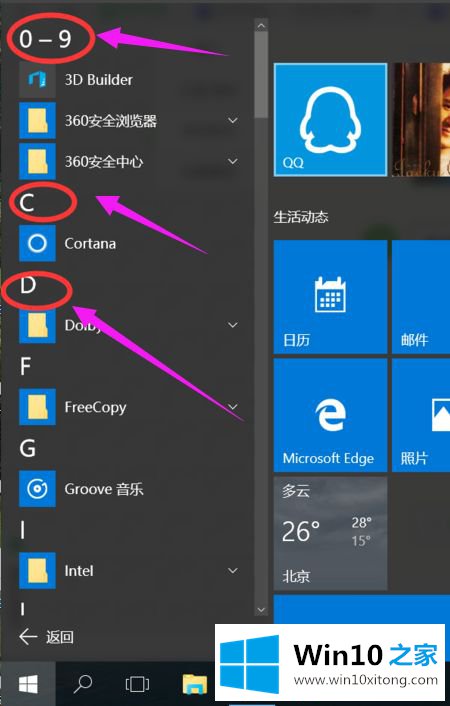
Task: Open the 日历 calendar tile
Action: click(x=330, y=297)
